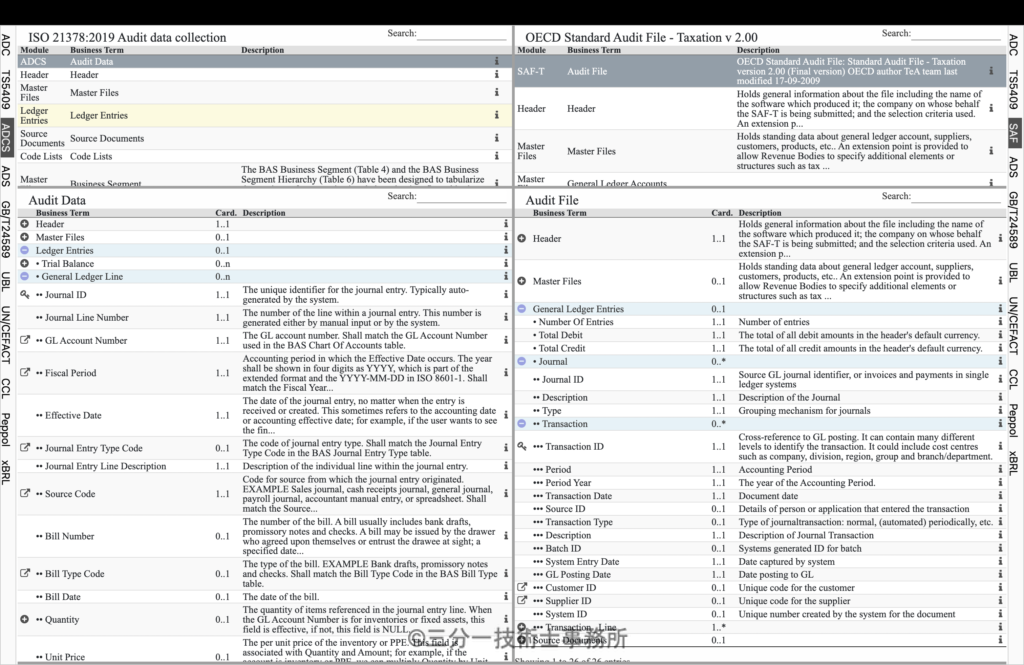Show info for the Bill Date row
The width and height of the screenshot is (1024, 665).
click(505, 596)
